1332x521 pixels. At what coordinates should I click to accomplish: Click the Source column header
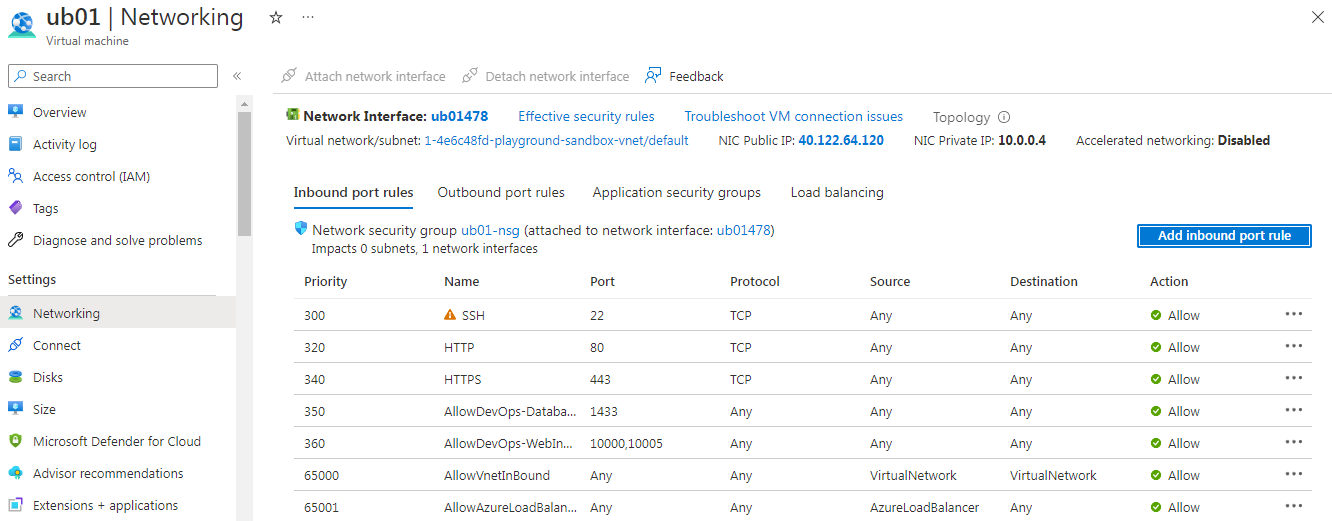point(890,282)
